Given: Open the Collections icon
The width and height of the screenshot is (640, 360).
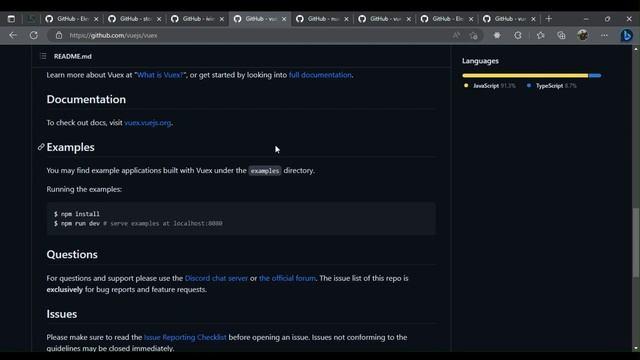Looking at the screenshot, I should (x=562, y=36).
